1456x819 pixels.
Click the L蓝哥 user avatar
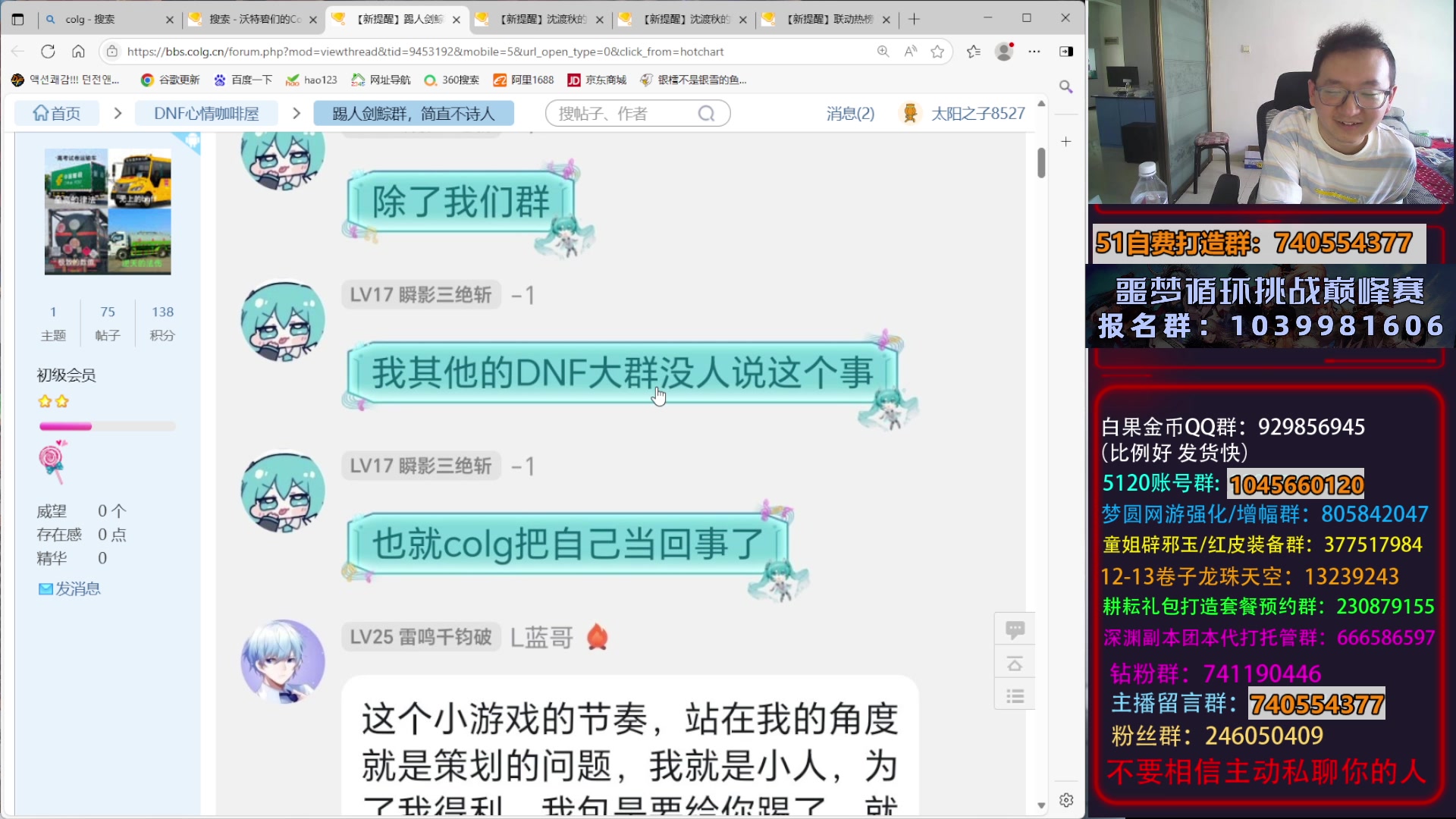tap(283, 661)
